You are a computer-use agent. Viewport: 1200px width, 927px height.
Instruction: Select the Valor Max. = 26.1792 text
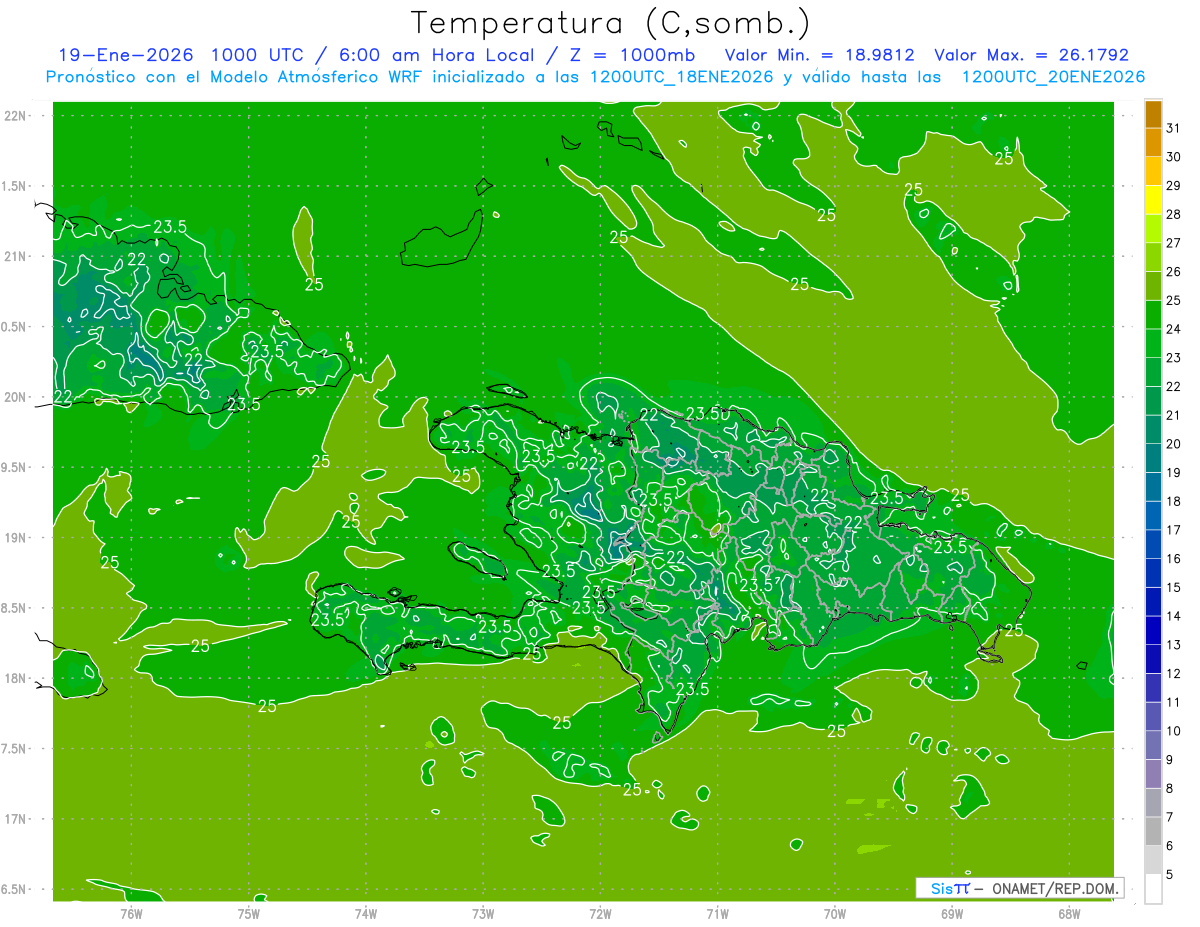coord(1030,55)
